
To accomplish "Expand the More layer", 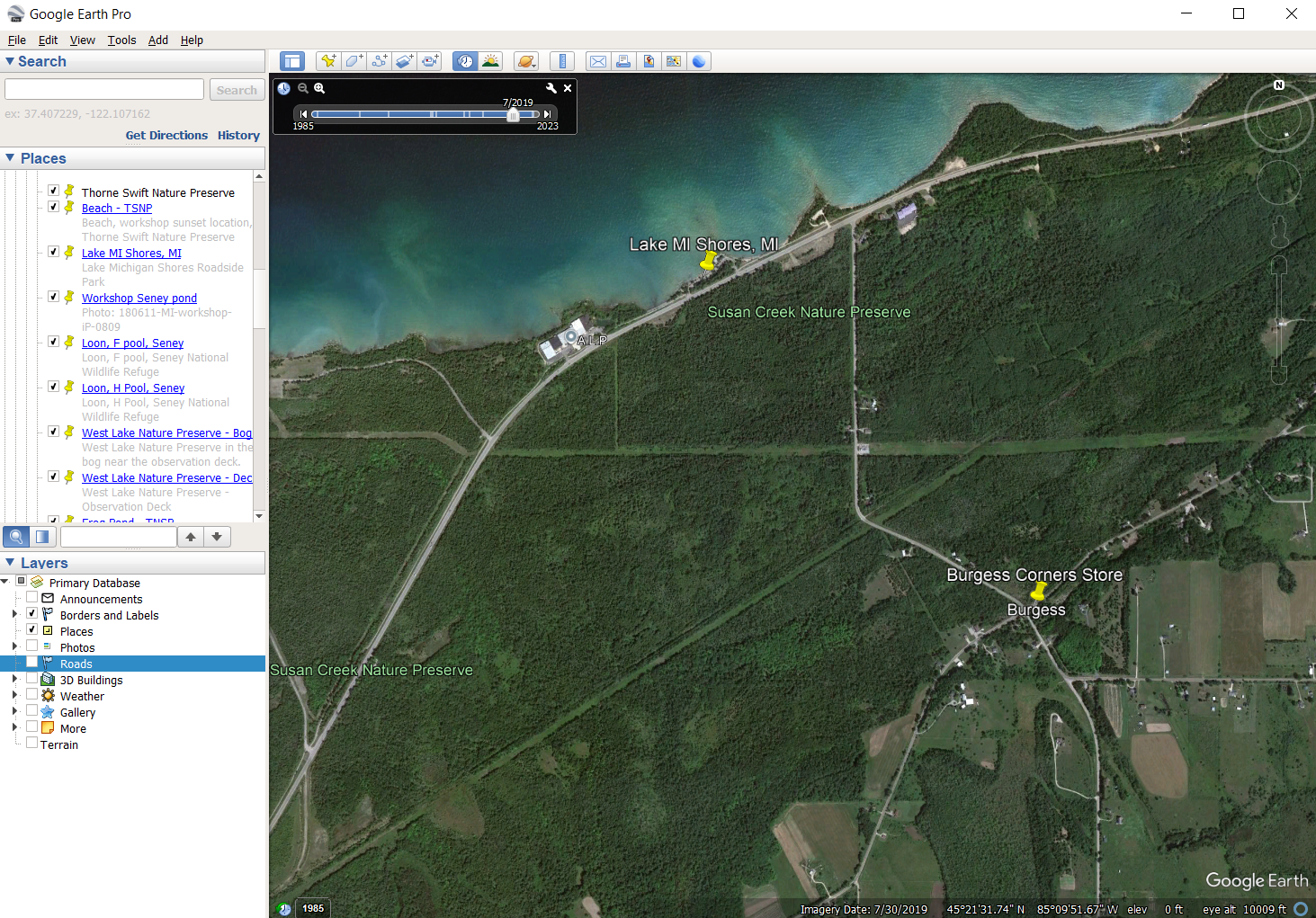I will point(14,727).
